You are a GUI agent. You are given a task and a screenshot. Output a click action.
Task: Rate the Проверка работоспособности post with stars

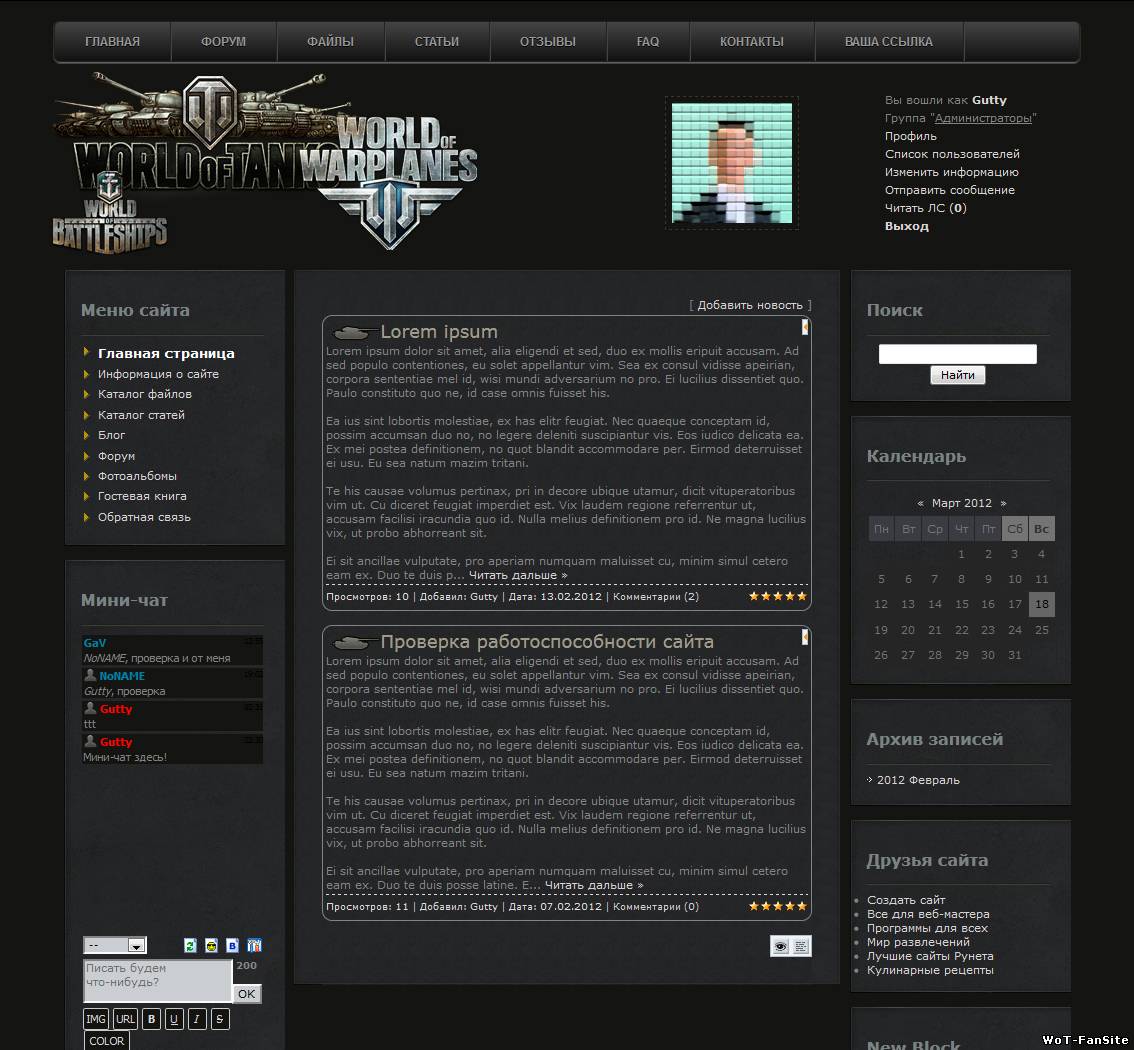[x=777, y=905]
